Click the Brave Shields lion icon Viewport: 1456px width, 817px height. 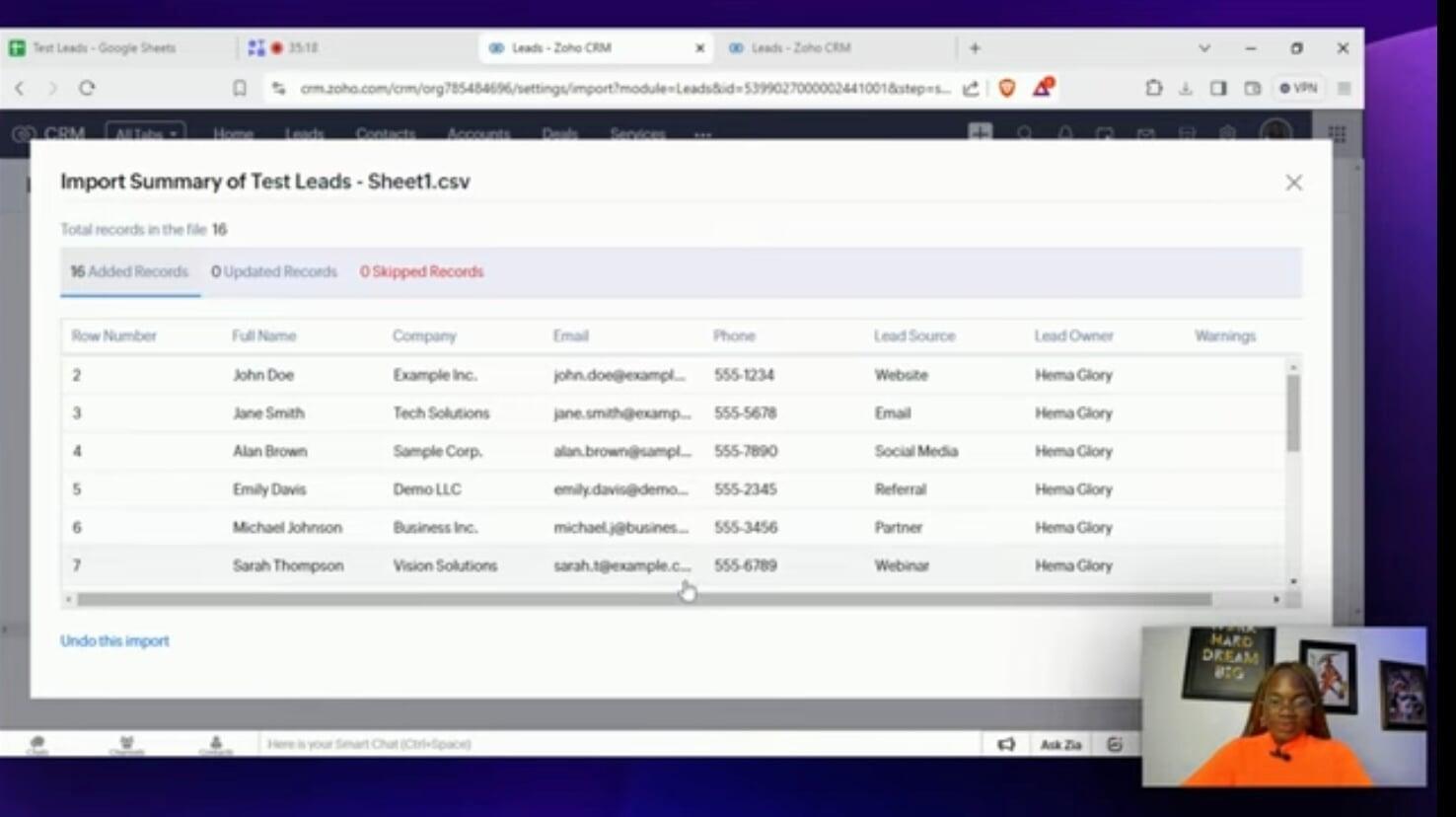[1006, 88]
